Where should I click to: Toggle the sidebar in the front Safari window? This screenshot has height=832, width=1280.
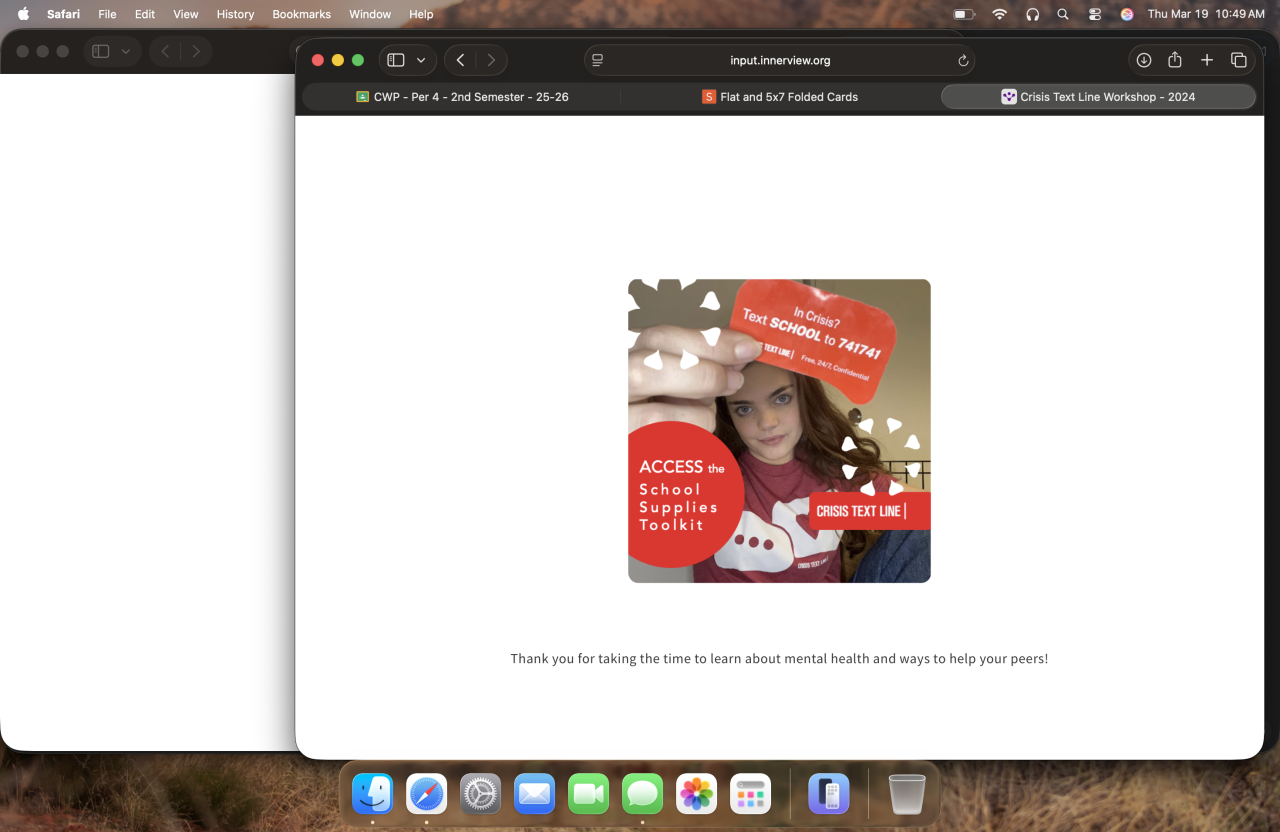[396, 60]
